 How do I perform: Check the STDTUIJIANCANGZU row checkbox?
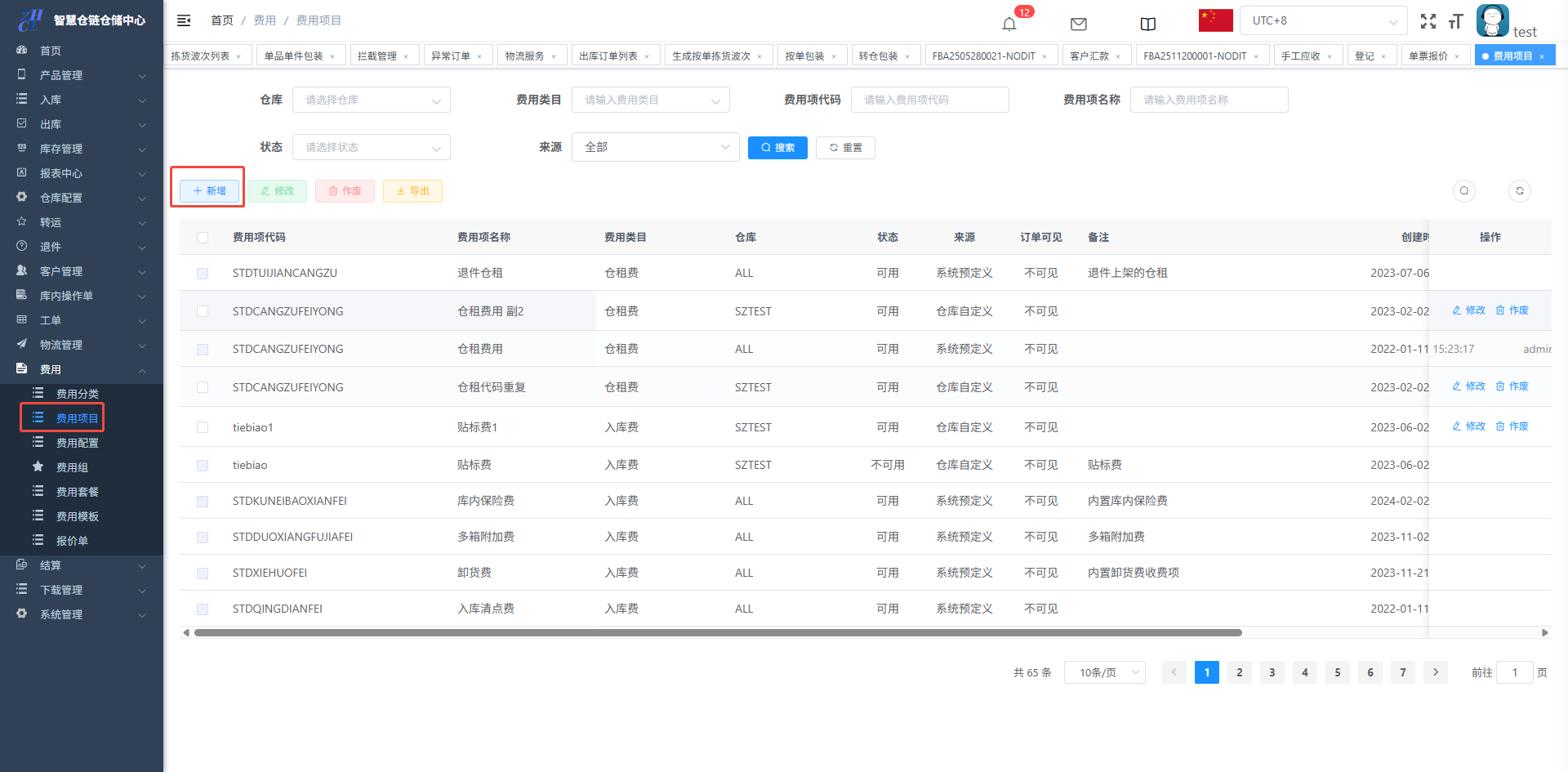(203, 274)
